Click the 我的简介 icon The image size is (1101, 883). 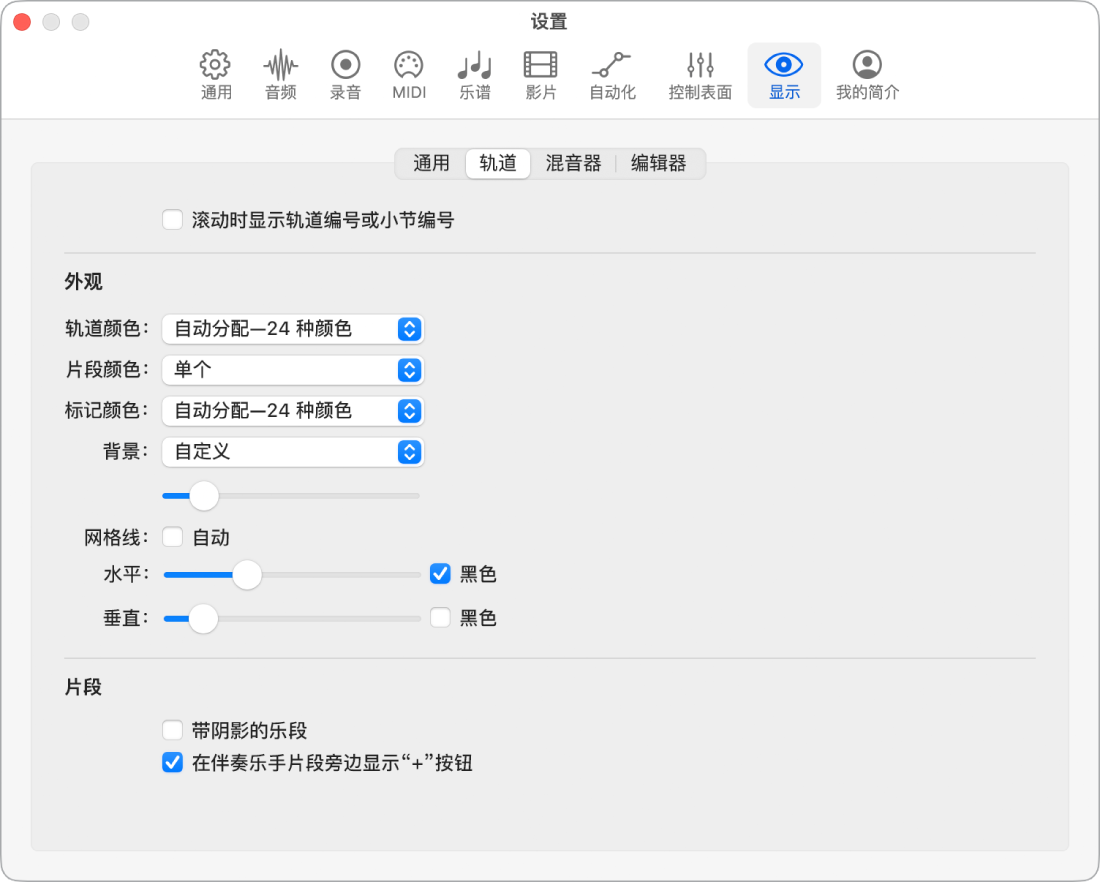click(x=866, y=74)
